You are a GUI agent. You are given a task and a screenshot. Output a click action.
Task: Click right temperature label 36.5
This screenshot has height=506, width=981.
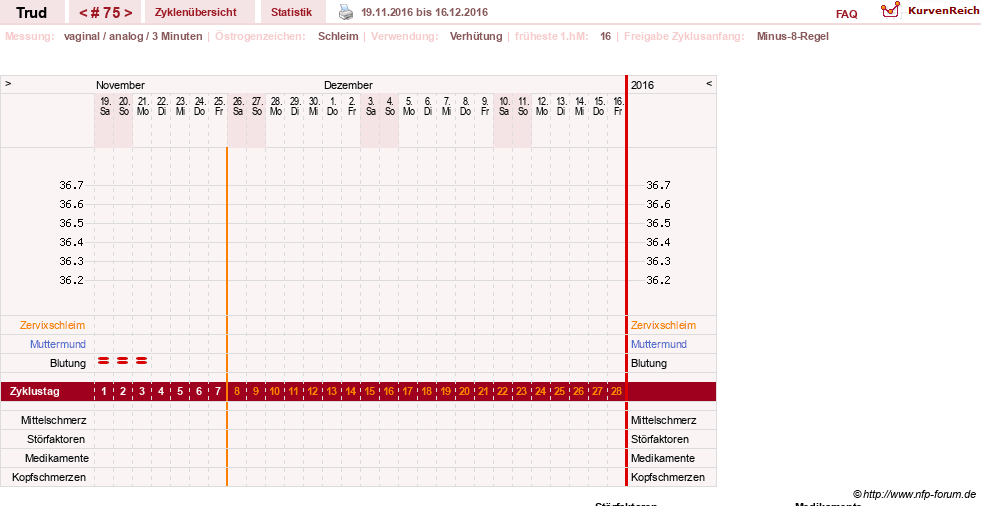point(658,223)
